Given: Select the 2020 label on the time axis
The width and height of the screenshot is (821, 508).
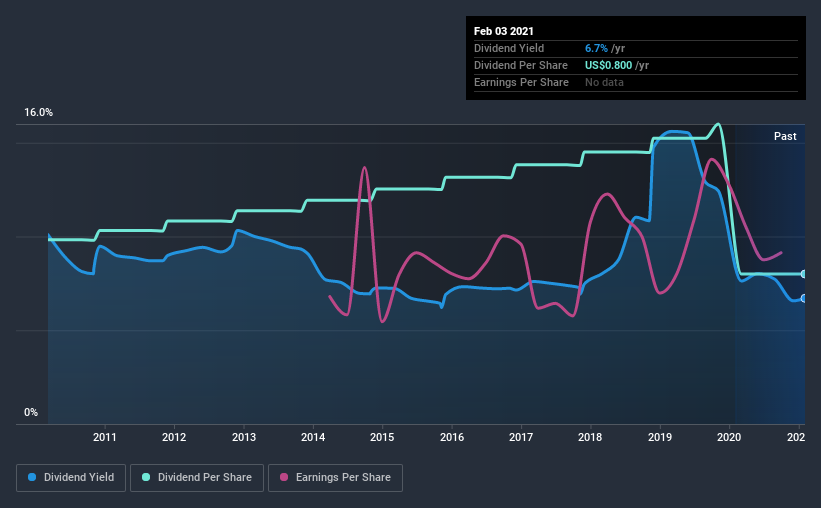Looking at the screenshot, I should pyautogui.click(x=729, y=437).
